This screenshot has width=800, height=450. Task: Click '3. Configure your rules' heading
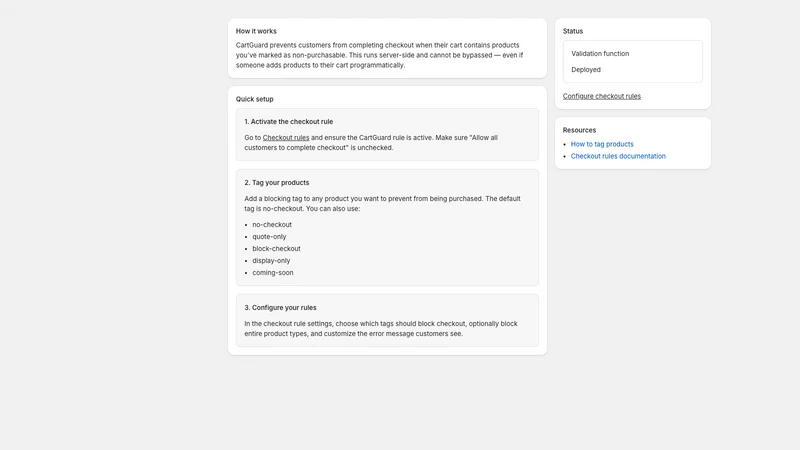tap(280, 308)
